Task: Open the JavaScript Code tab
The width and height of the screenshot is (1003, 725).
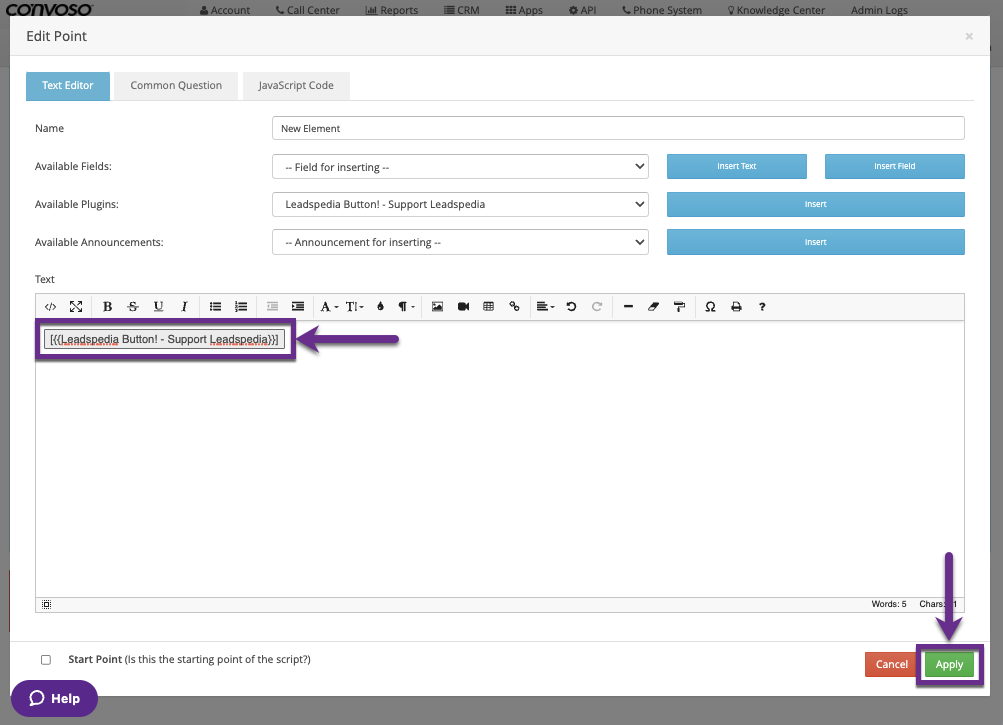Action: click(x=296, y=86)
